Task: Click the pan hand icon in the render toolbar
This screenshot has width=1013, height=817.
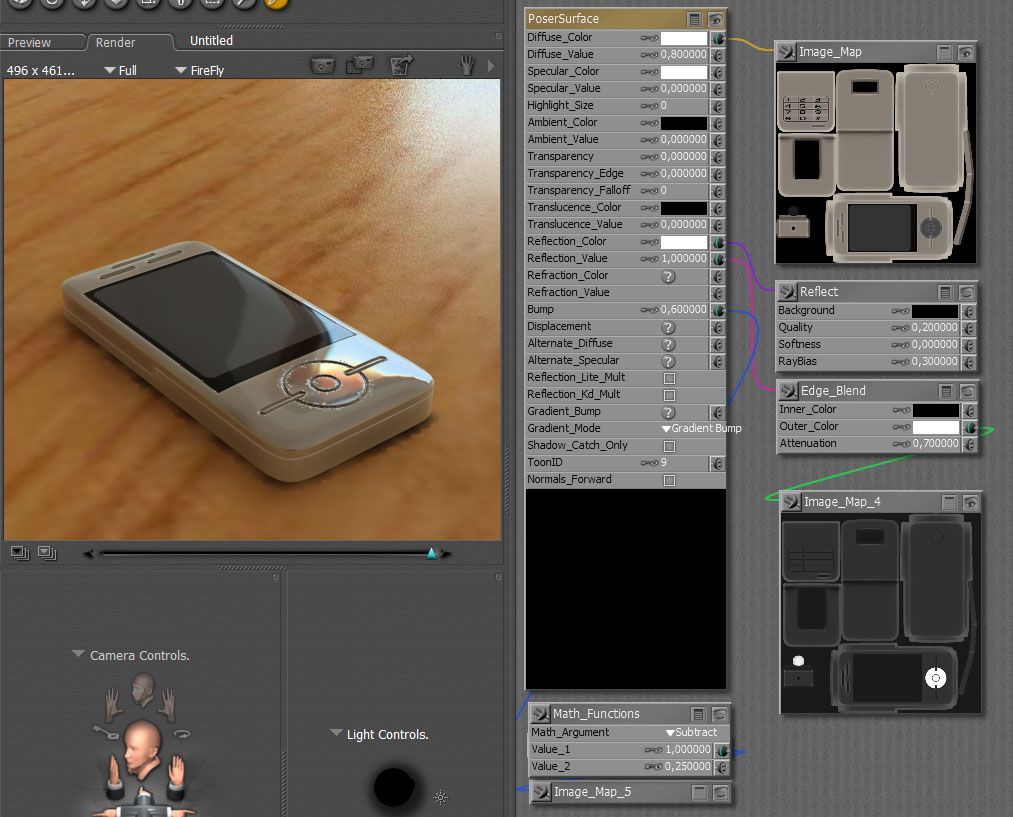Action: pos(466,67)
